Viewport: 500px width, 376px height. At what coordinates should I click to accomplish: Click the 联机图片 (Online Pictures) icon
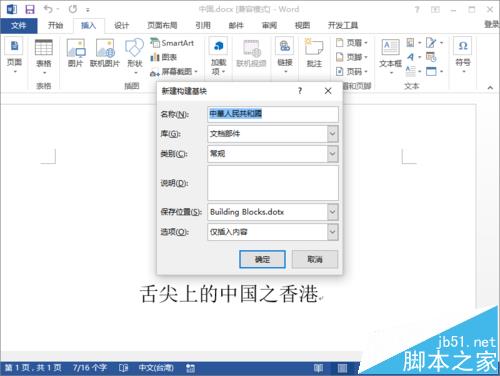(105, 53)
